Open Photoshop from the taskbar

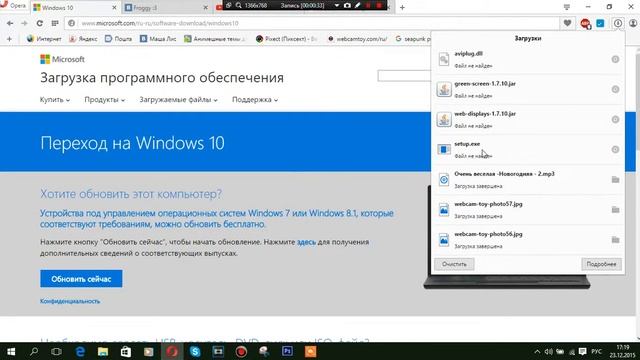[287, 351]
